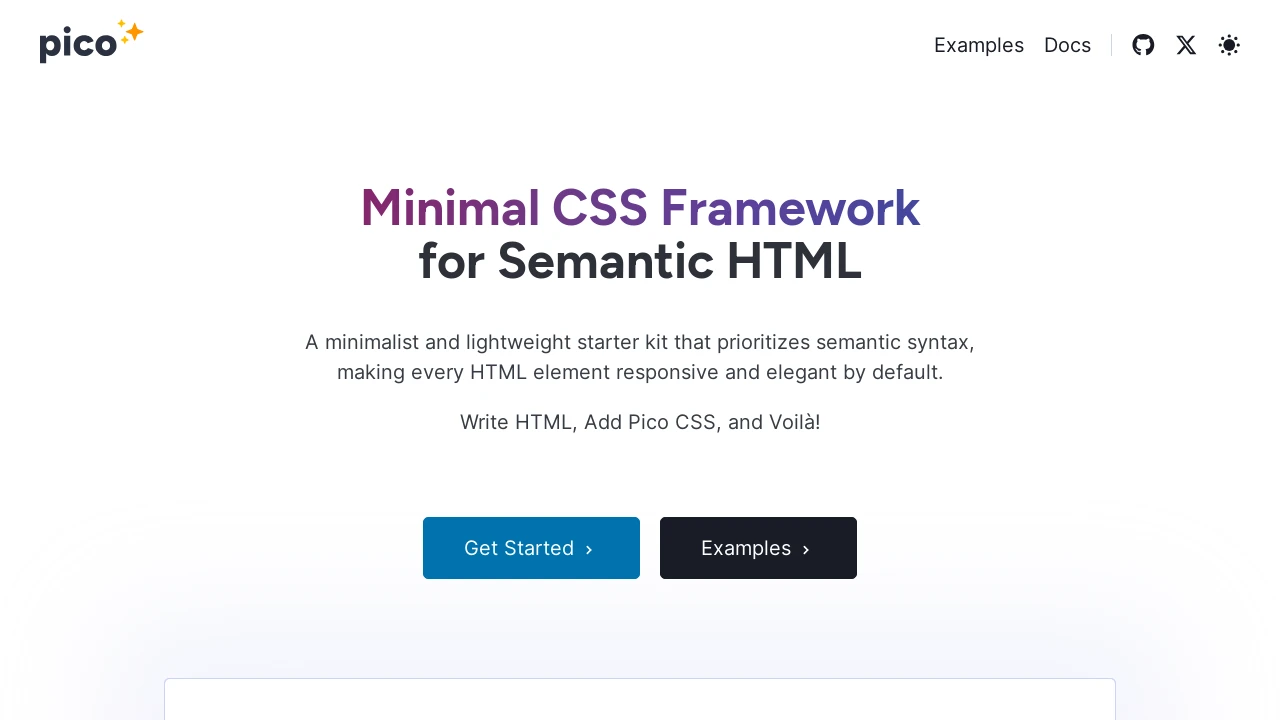Screen dimensions: 1280x720
Task: Toggle the light/dark theme sun icon
Action: [1229, 45]
